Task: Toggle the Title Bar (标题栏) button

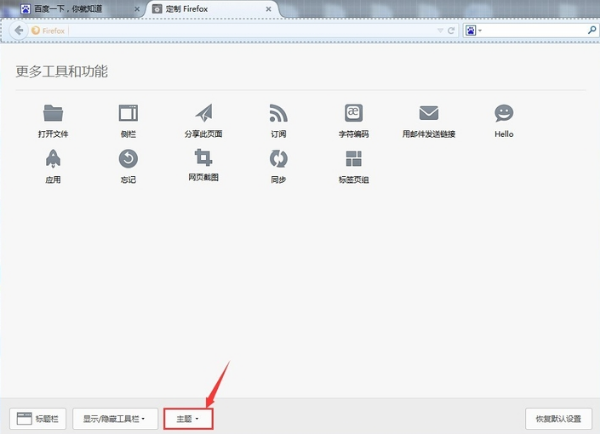Action: pyautogui.click(x=38, y=419)
